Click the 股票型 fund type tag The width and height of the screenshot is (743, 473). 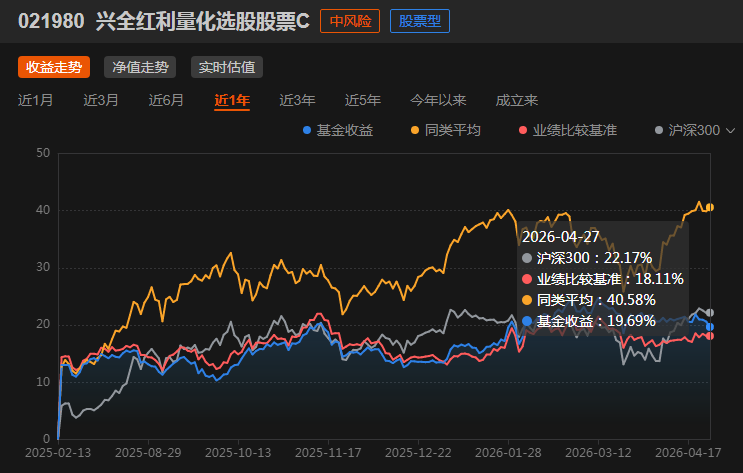420,21
